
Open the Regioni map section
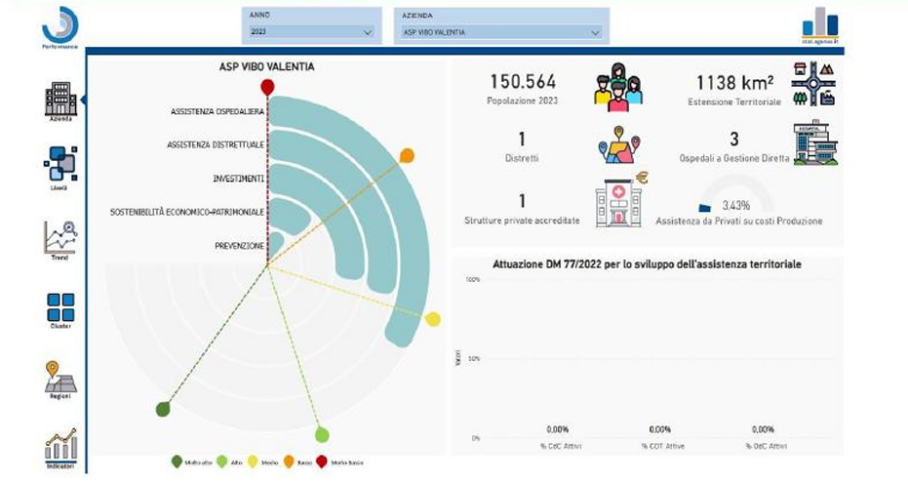60,378
